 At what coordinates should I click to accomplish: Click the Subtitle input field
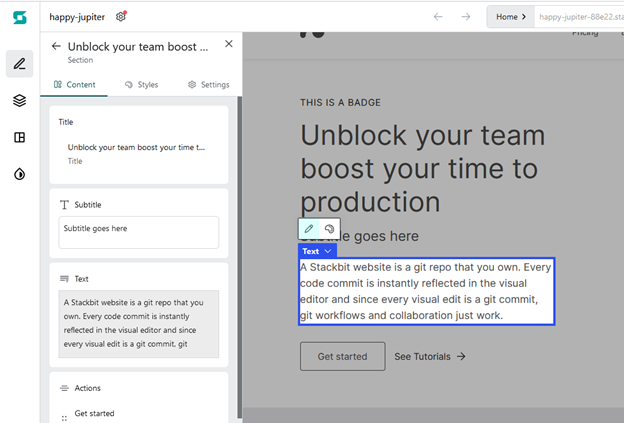[x=138, y=232]
